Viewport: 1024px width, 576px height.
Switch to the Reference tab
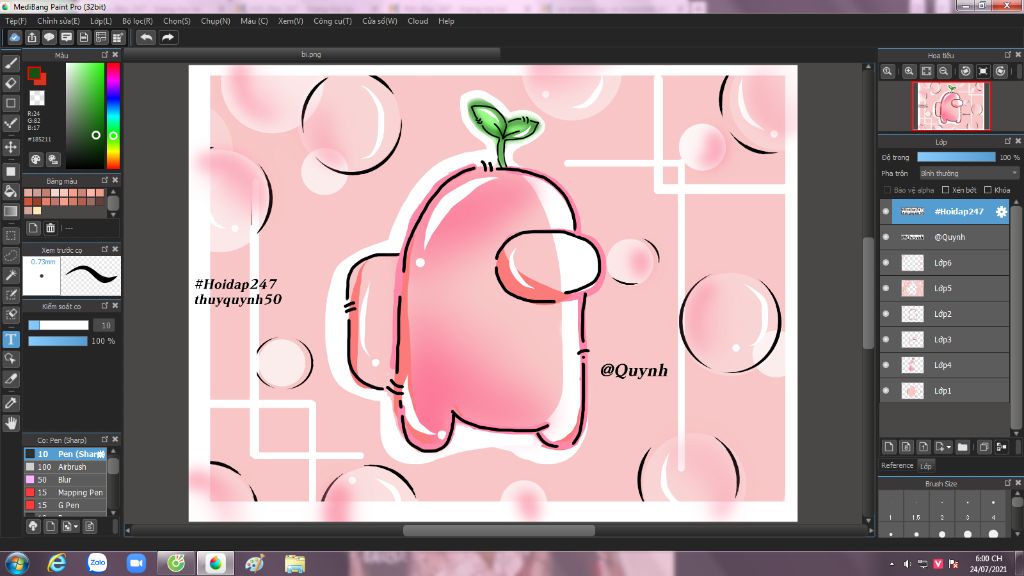pyautogui.click(x=897, y=466)
